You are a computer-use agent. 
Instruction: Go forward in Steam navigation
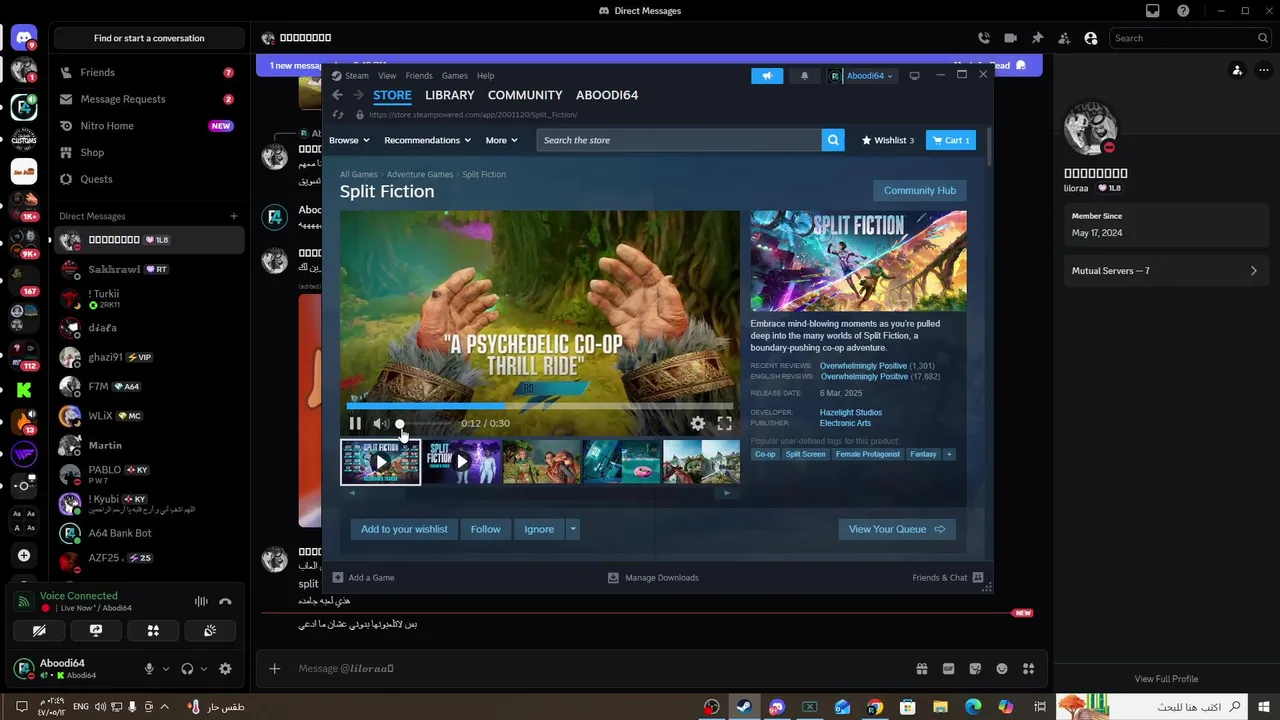(x=358, y=95)
